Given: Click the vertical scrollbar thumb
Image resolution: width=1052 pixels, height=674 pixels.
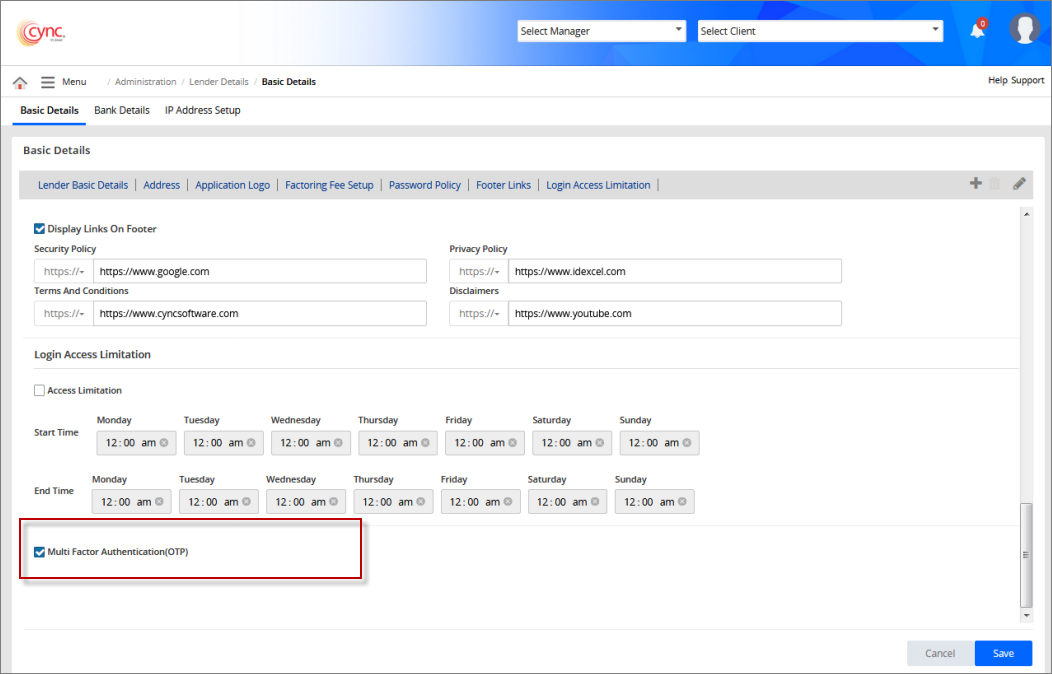Looking at the screenshot, I should pos(1025,555).
